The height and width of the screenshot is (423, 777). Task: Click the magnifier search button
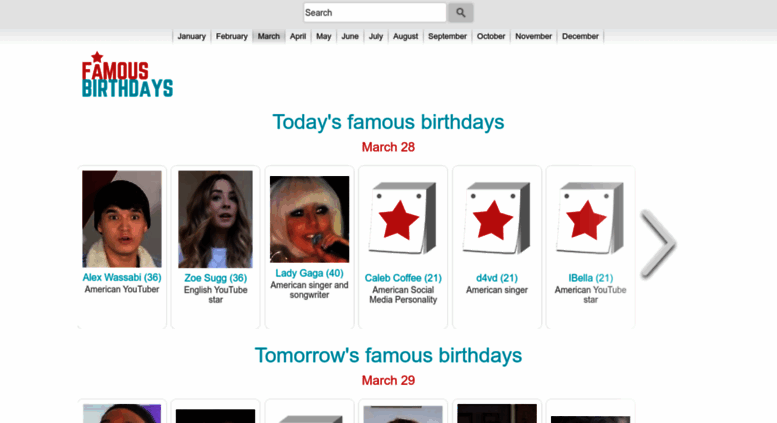point(460,13)
